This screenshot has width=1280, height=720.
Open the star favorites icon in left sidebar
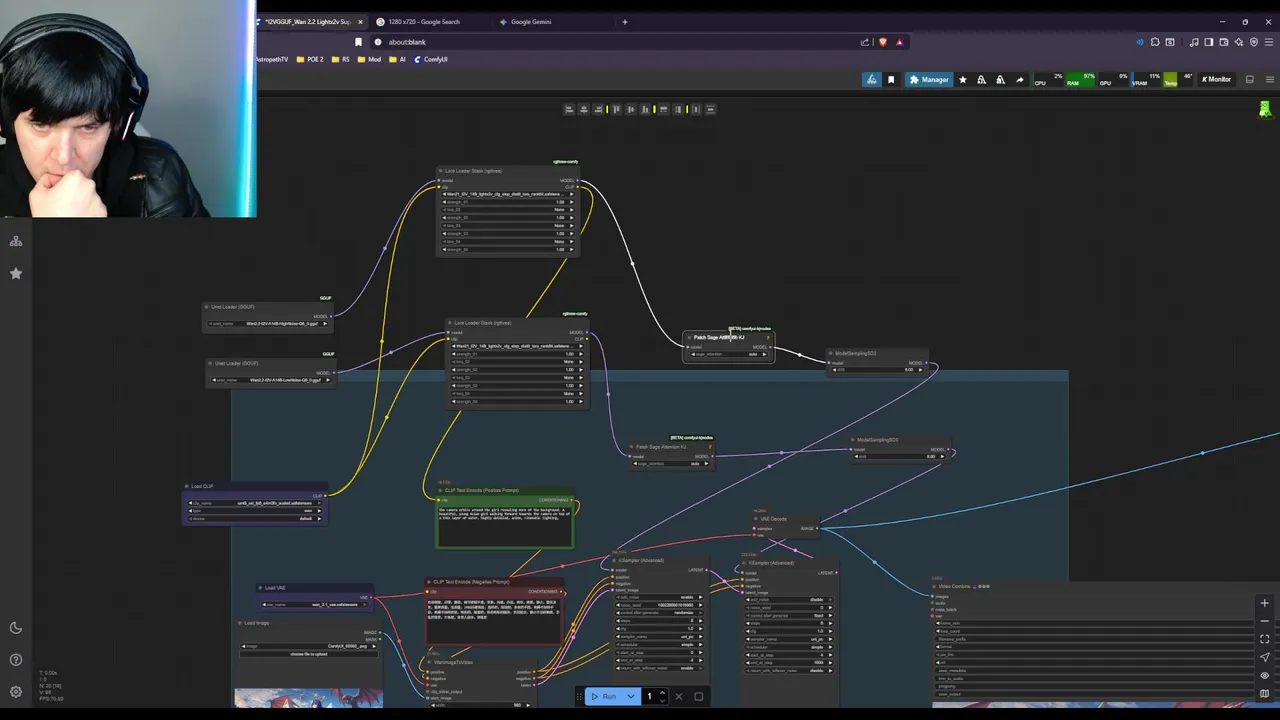click(x=16, y=273)
